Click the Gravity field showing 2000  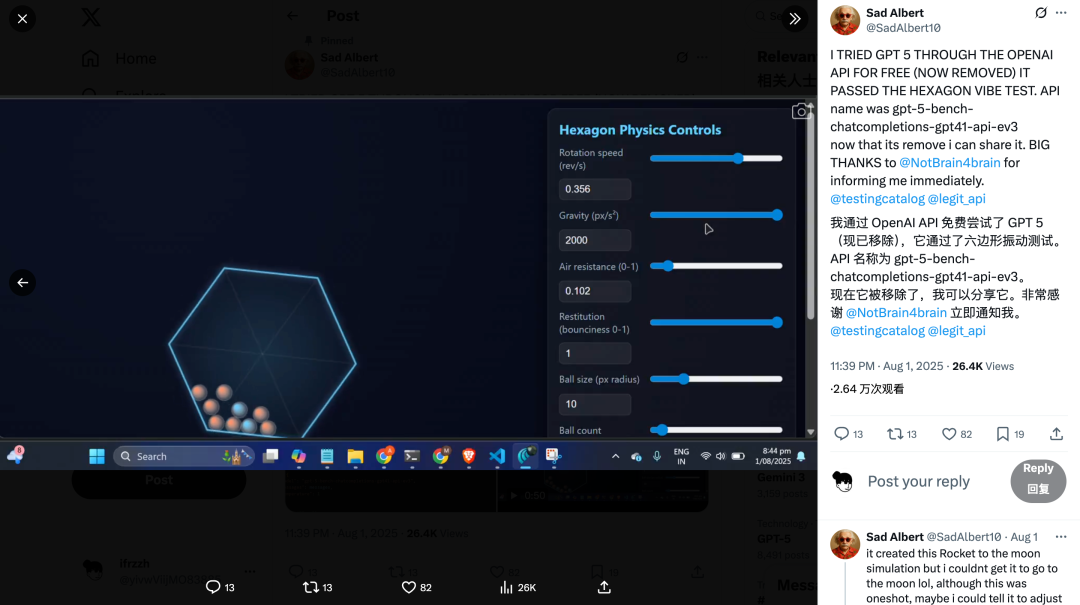pyautogui.click(x=594, y=240)
